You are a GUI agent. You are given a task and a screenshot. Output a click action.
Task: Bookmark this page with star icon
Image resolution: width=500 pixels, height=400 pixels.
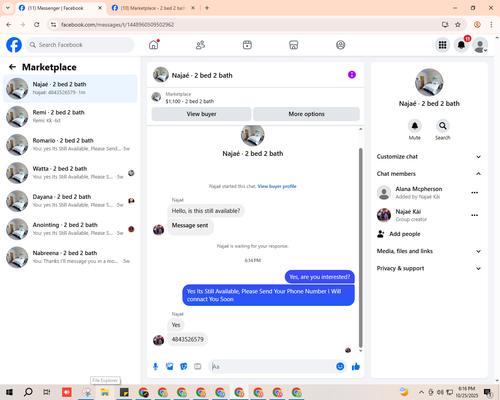click(458, 24)
